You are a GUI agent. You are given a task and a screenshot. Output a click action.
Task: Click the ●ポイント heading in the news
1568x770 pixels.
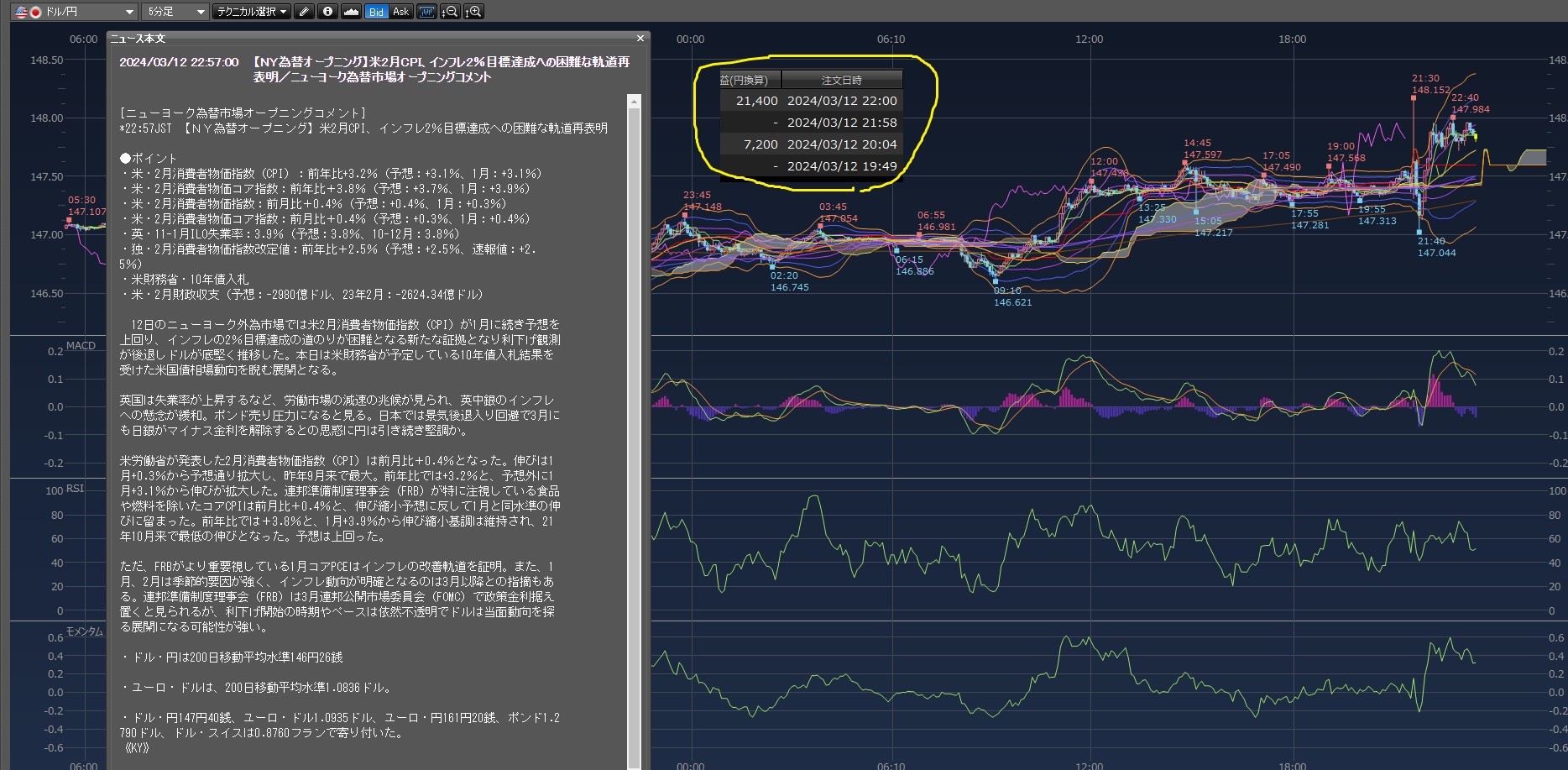coord(149,158)
